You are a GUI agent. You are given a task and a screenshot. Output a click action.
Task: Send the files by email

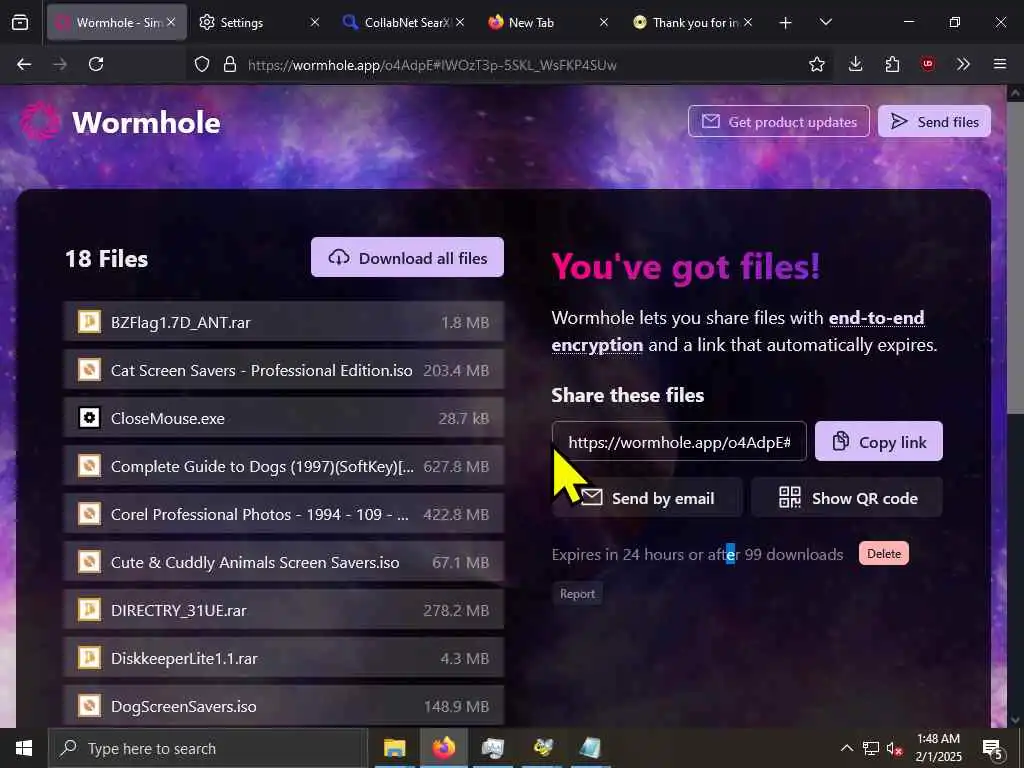coord(647,498)
